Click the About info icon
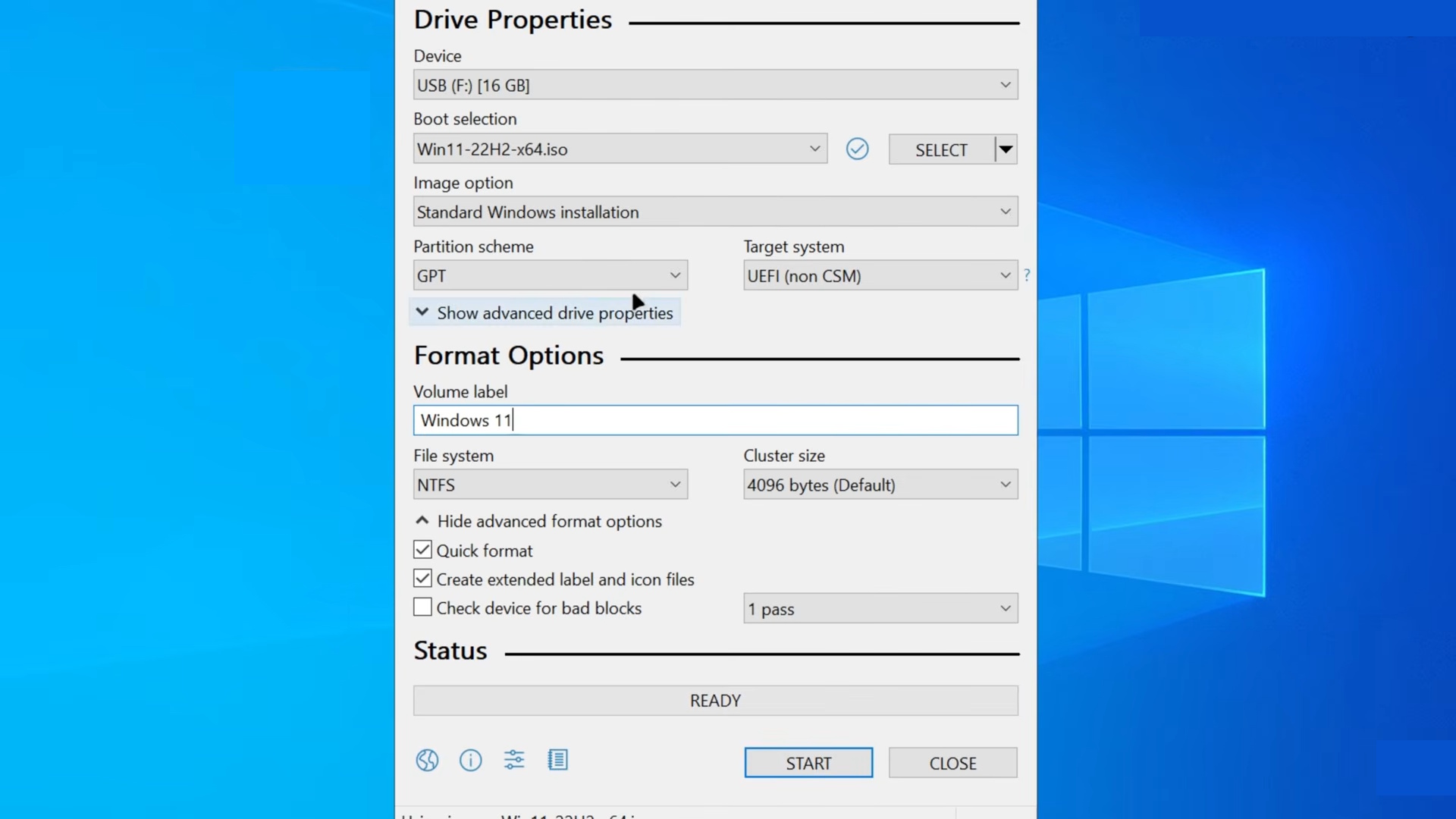This screenshot has width=1456, height=819. pos(470,760)
